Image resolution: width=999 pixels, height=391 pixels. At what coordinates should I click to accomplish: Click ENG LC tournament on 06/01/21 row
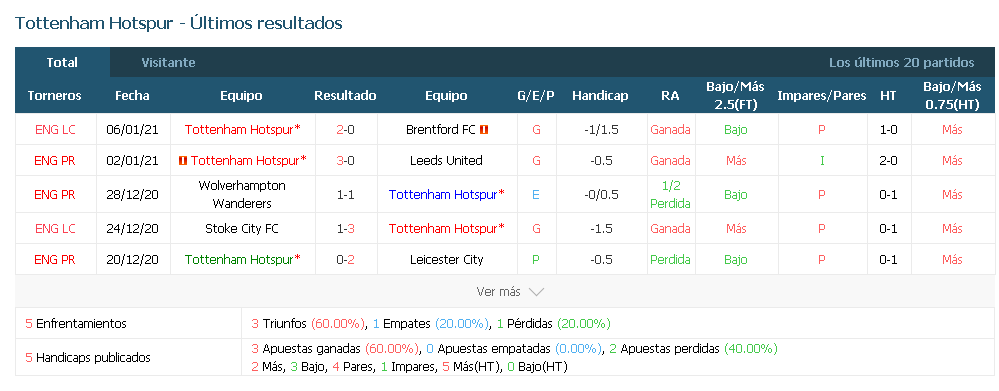coord(55,129)
